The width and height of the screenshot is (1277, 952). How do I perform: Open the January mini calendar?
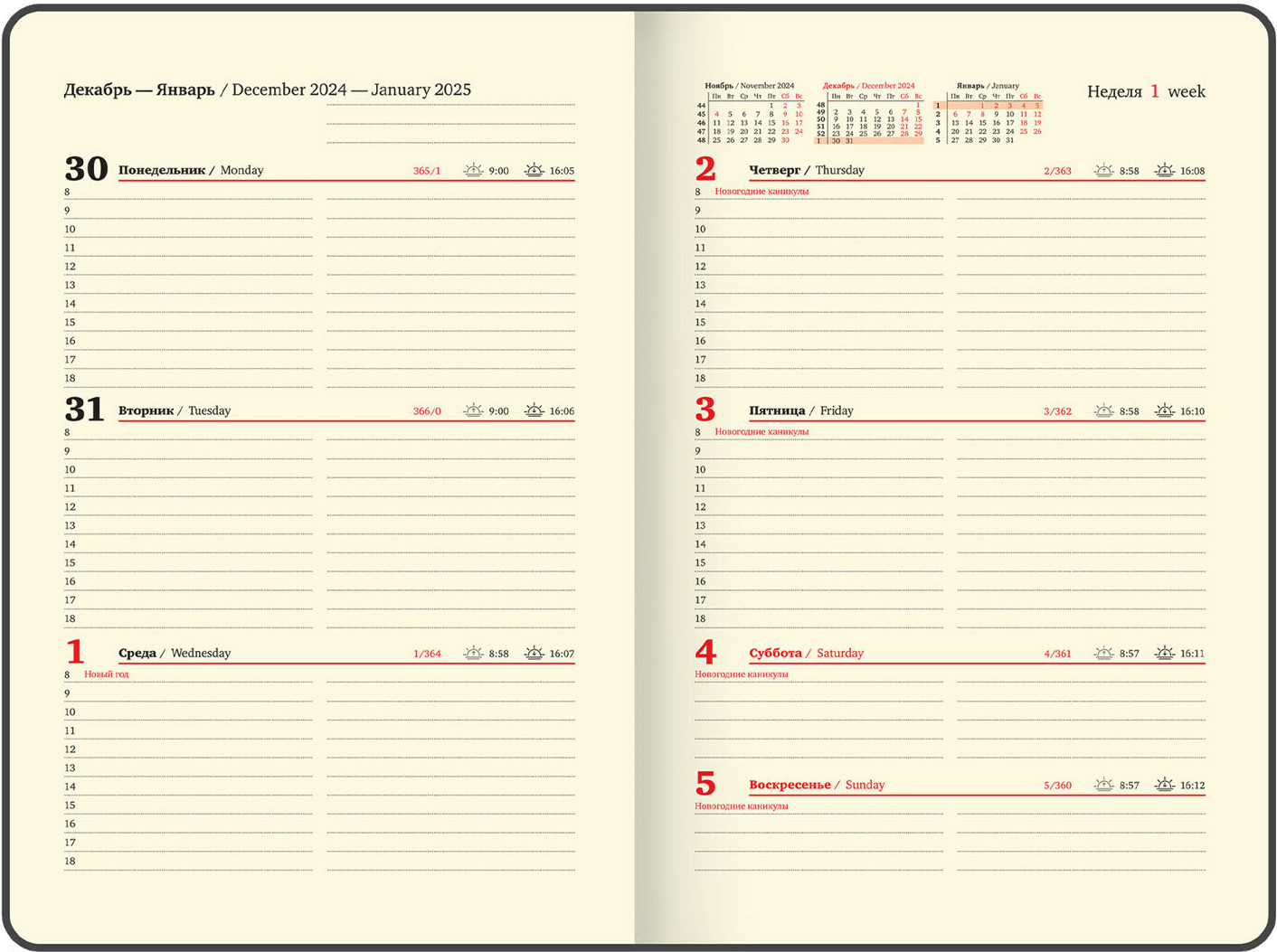988,115
